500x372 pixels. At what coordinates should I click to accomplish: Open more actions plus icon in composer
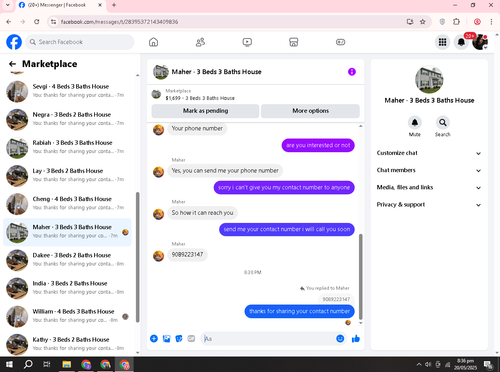point(154,339)
